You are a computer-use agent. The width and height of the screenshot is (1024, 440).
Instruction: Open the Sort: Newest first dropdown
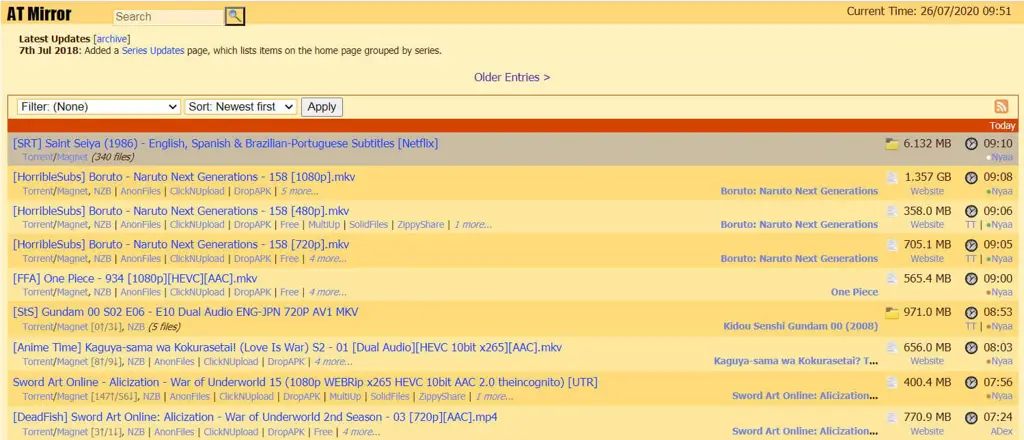(x=241, y=106)
